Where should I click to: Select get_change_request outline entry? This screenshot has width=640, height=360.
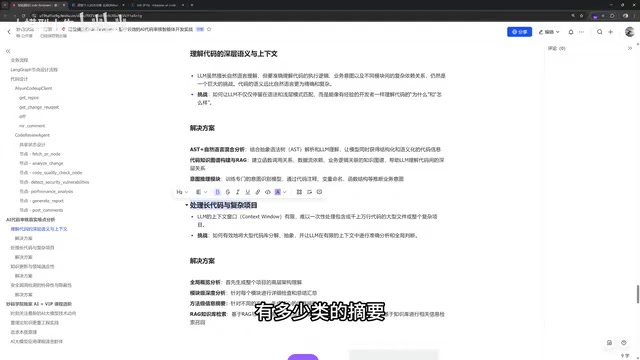39,107
